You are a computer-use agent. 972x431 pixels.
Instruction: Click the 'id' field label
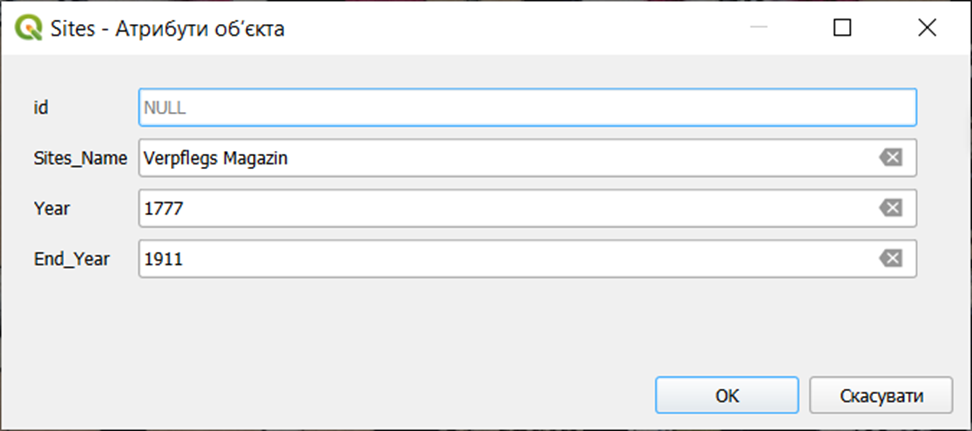coord(41,107)
